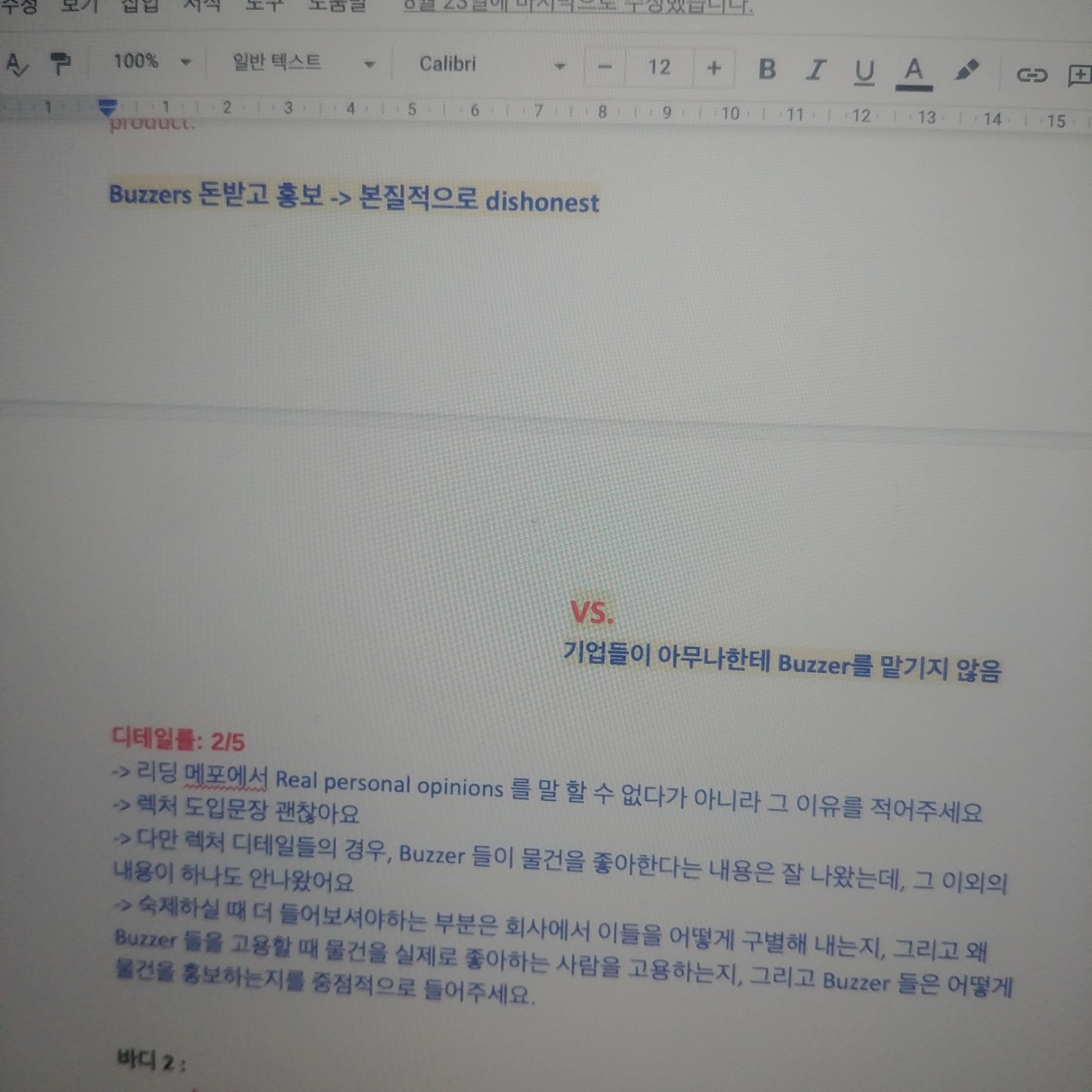Select the paint format roller tool

point(60,63)
